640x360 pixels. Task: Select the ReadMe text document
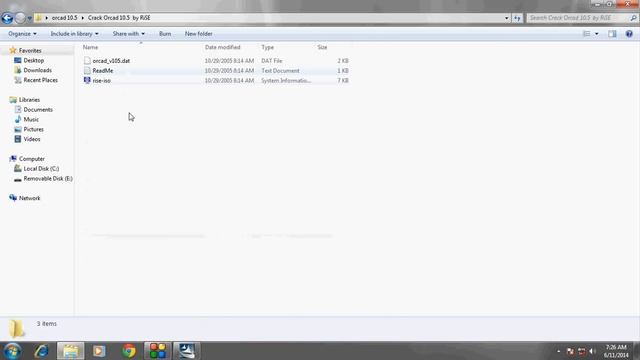pyautogui.click(x=102, y=71)
